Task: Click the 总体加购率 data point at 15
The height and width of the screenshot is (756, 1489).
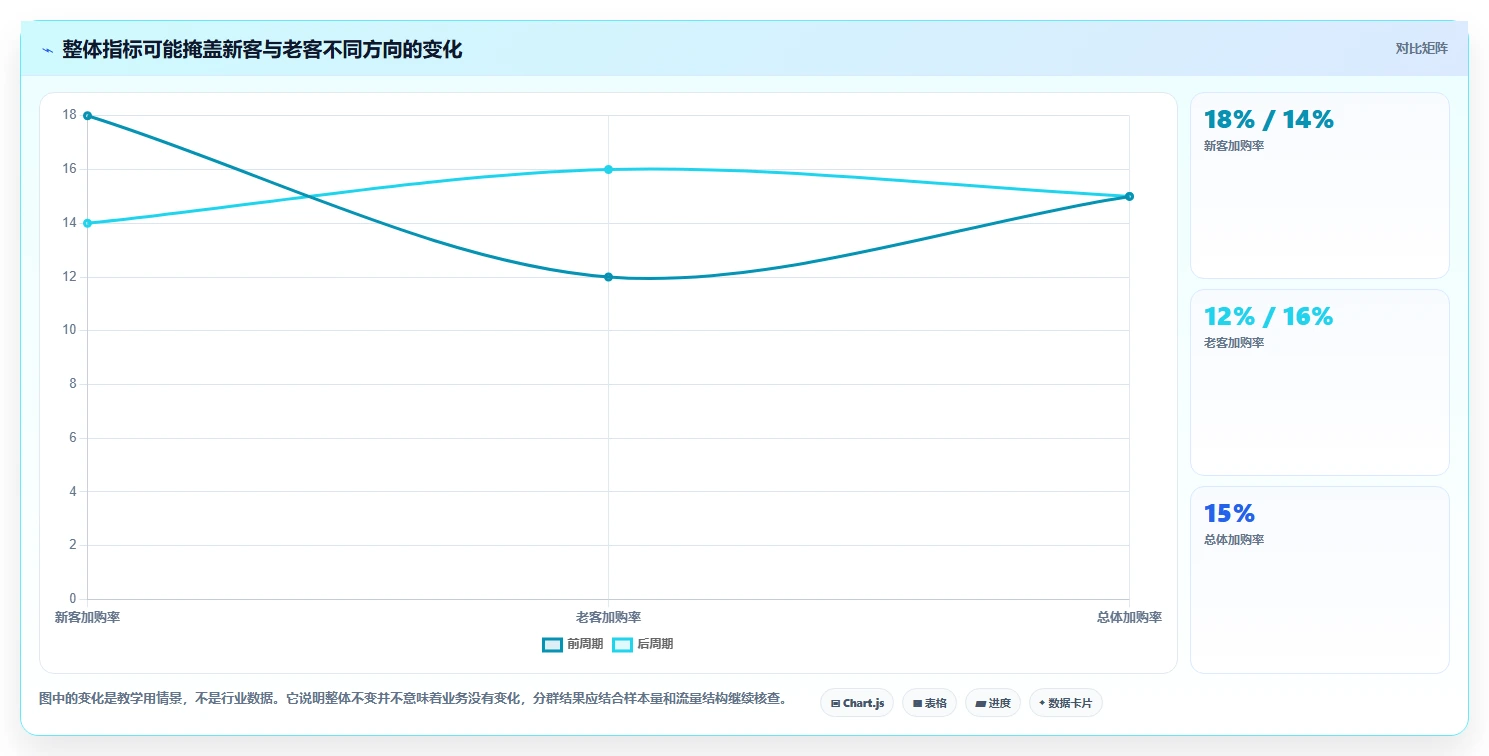Action: click(1129, 196)
